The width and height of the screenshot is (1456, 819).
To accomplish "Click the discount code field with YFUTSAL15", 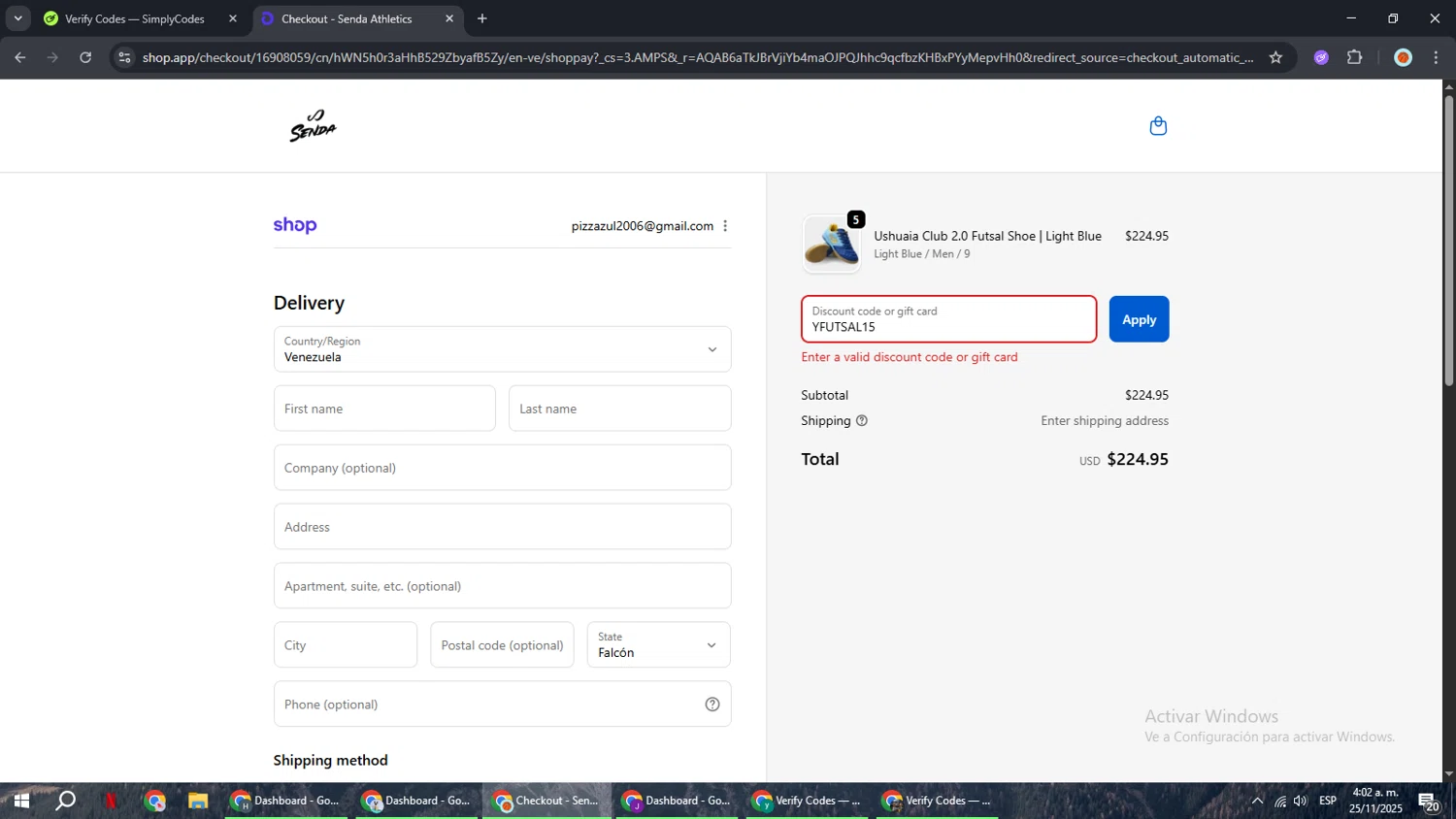I will click(x=949, y=319).
